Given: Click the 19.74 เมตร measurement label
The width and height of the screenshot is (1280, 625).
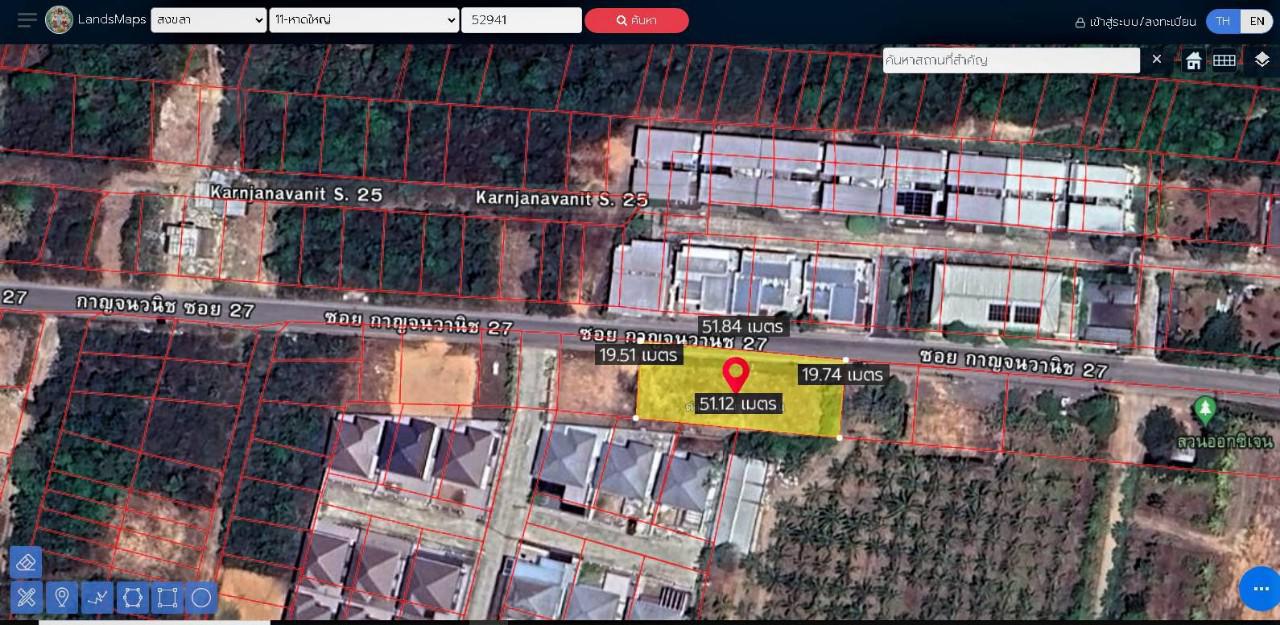Looking at the screenshot, I should pyautogui.click(x=842, y=375).
